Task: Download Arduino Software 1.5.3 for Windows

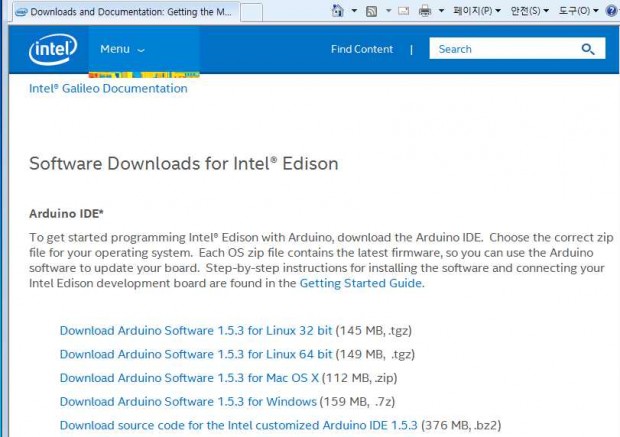Action: [188, 401]
